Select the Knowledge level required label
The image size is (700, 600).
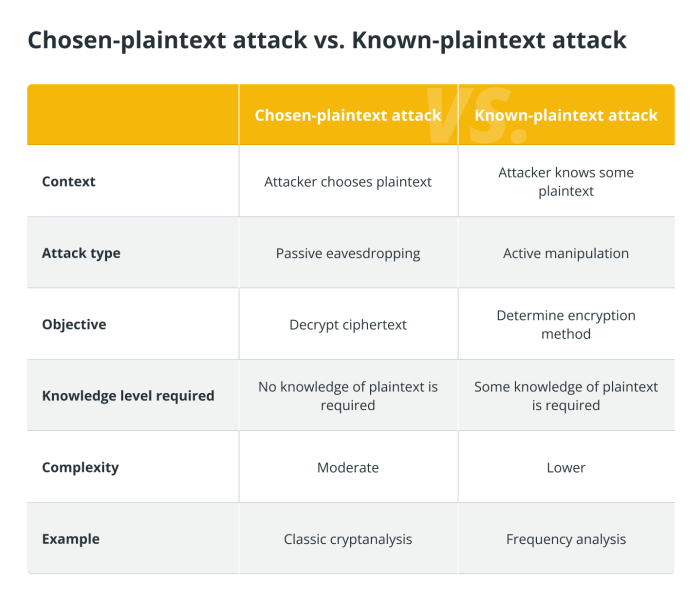click(x=128, y=396)
